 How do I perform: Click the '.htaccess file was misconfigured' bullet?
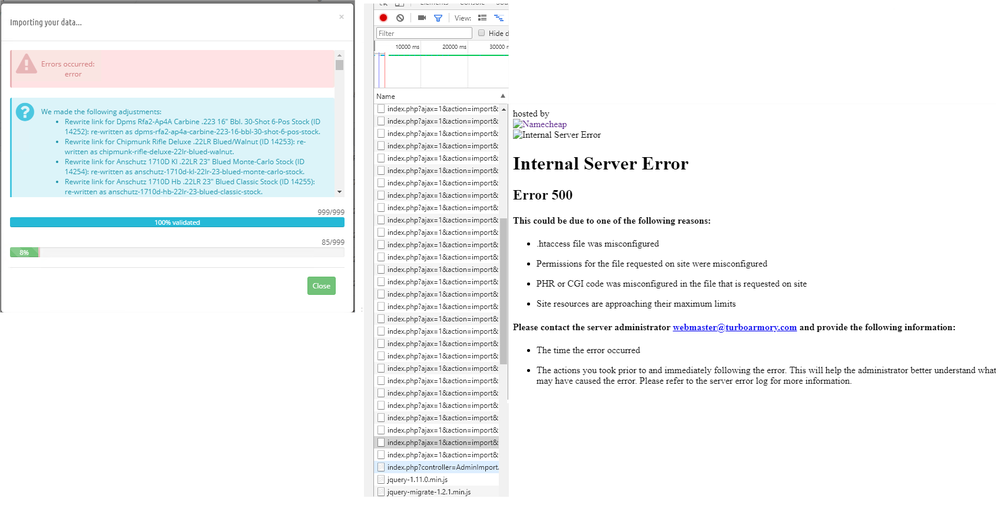click(x=598, y=244)
